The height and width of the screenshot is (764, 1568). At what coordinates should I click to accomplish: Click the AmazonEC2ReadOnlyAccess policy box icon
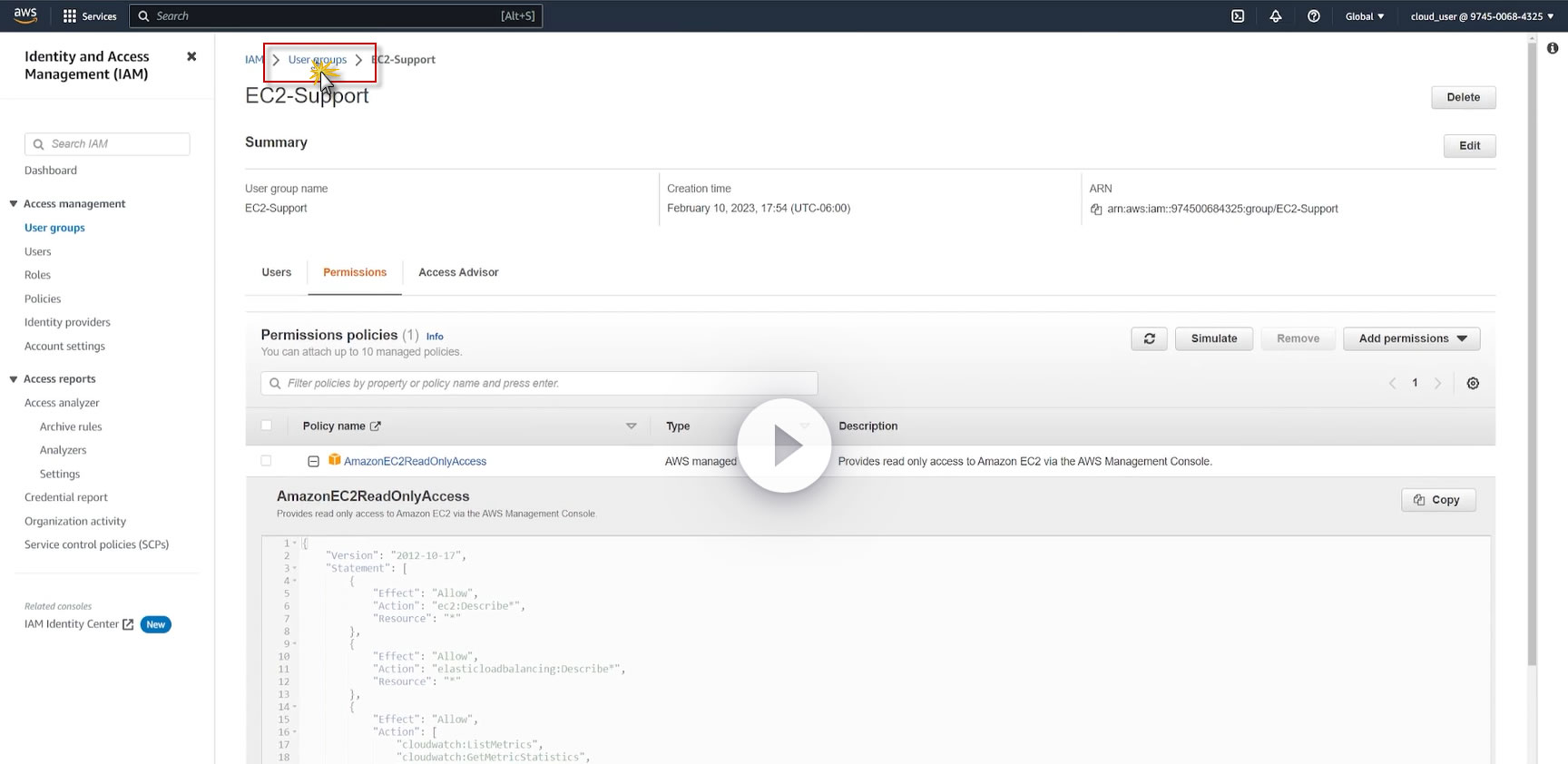[x=334, y=460]
